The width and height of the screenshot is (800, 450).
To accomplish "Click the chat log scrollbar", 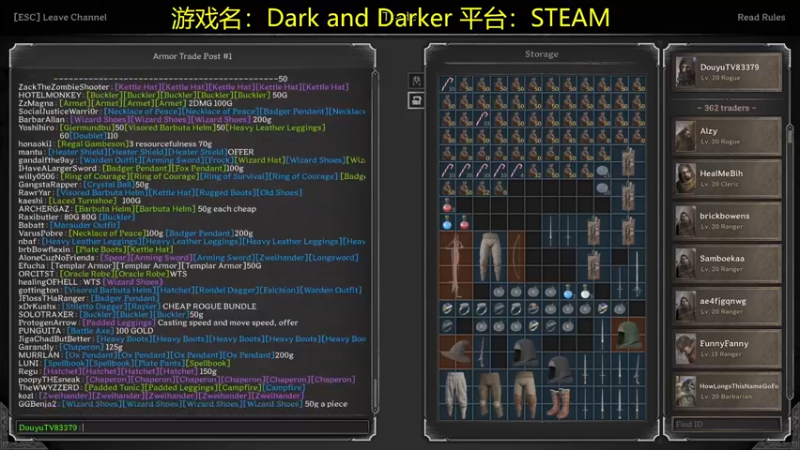I will pos(375,242).
